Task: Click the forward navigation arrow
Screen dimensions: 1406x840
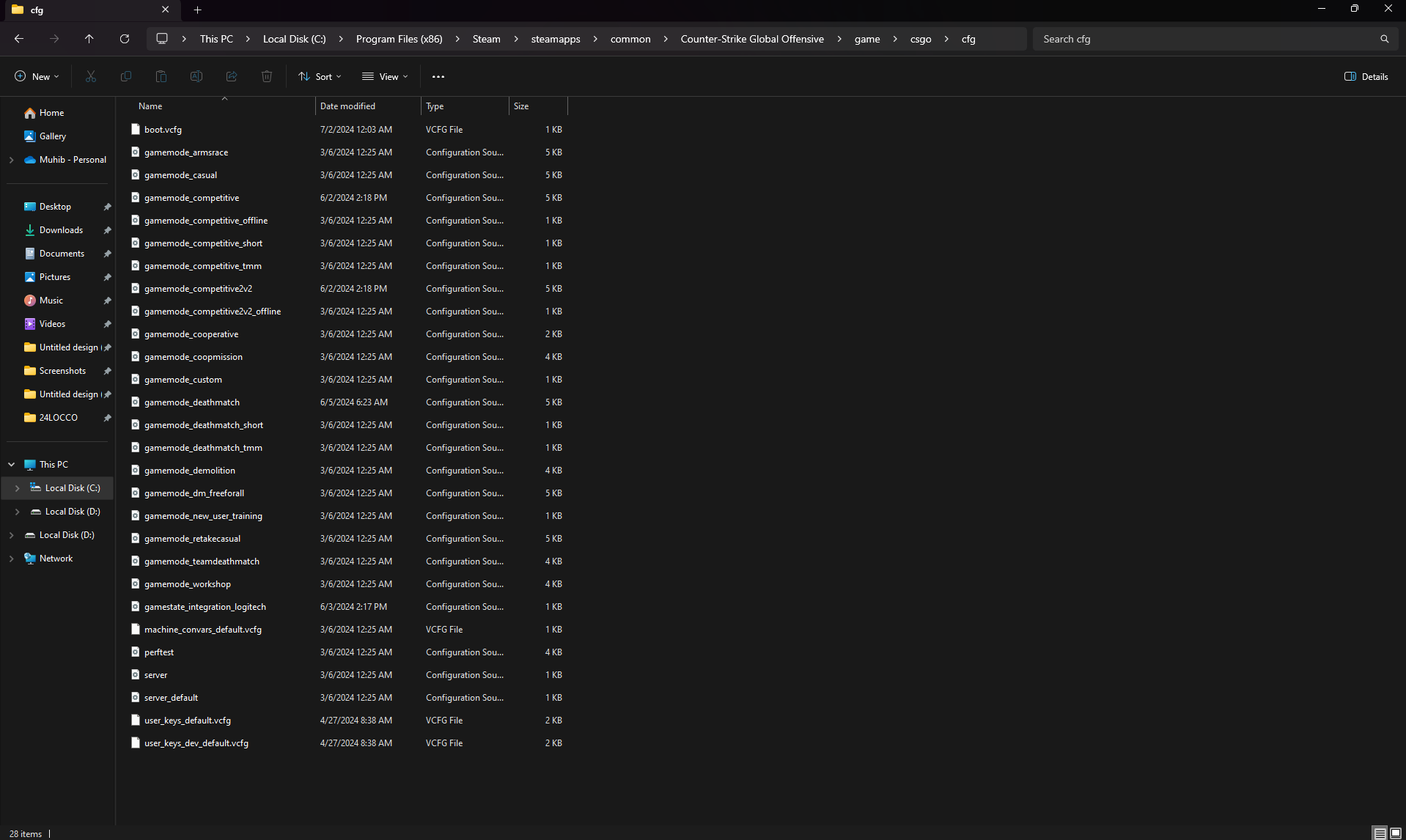Action: (54, 39)
